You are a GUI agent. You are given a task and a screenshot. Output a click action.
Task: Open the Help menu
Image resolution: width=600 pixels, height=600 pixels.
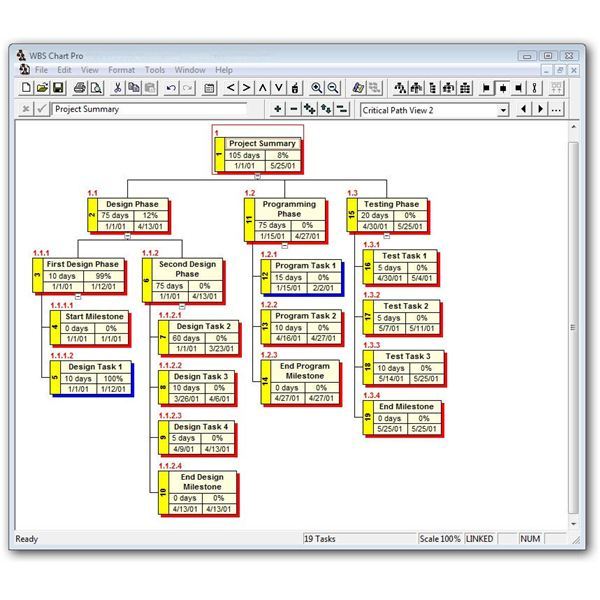pyautogui.click(x=224, y=70)
